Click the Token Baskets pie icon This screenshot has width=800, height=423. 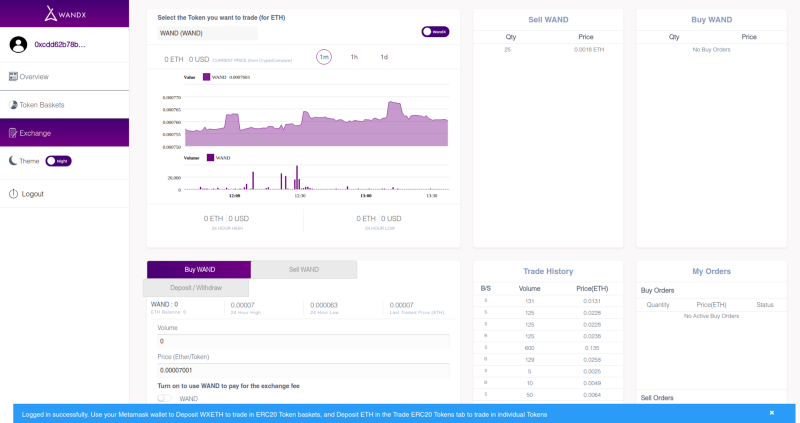[13, 105]
